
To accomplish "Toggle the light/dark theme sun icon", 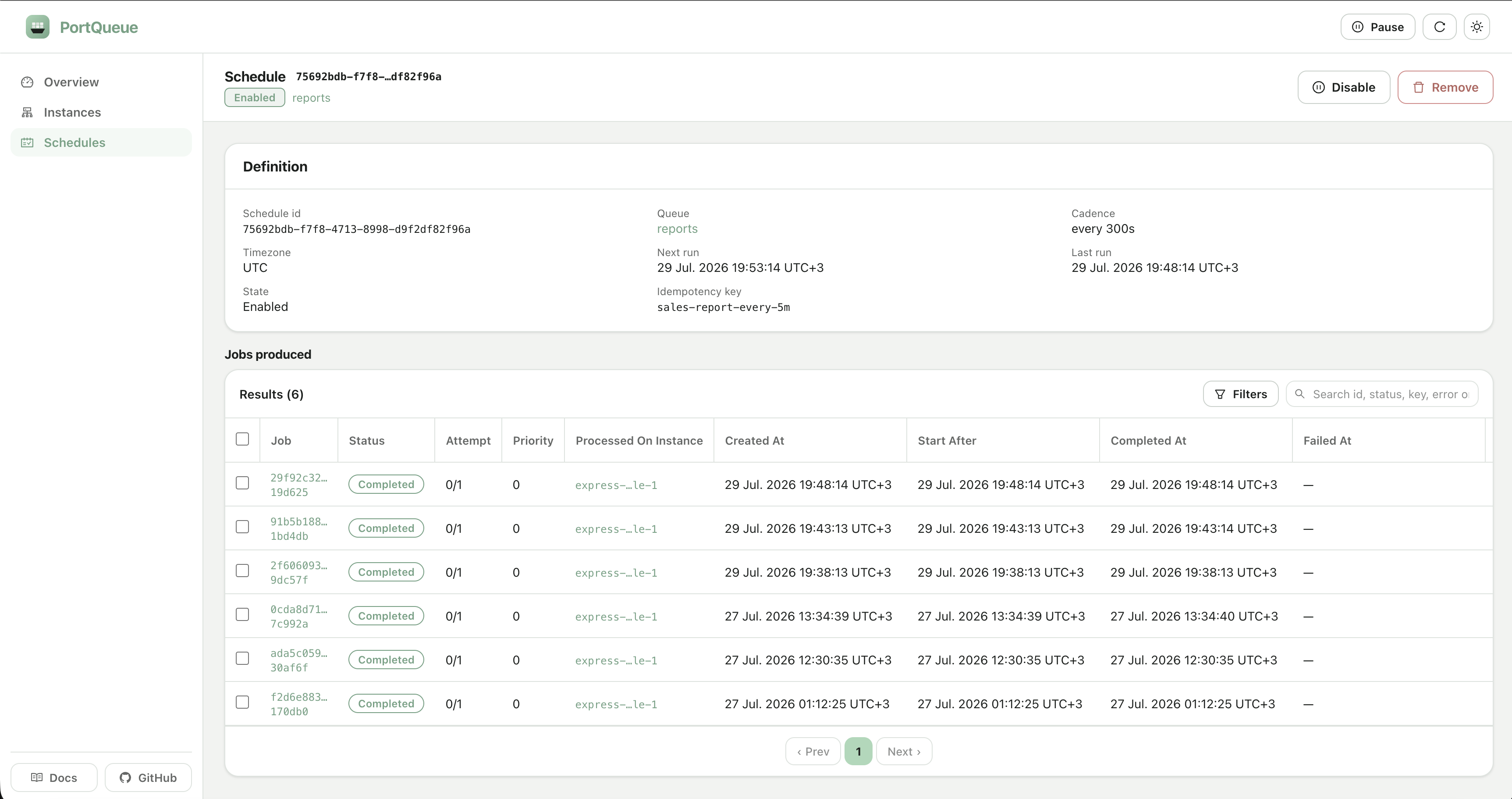I will pos(1477,27).
